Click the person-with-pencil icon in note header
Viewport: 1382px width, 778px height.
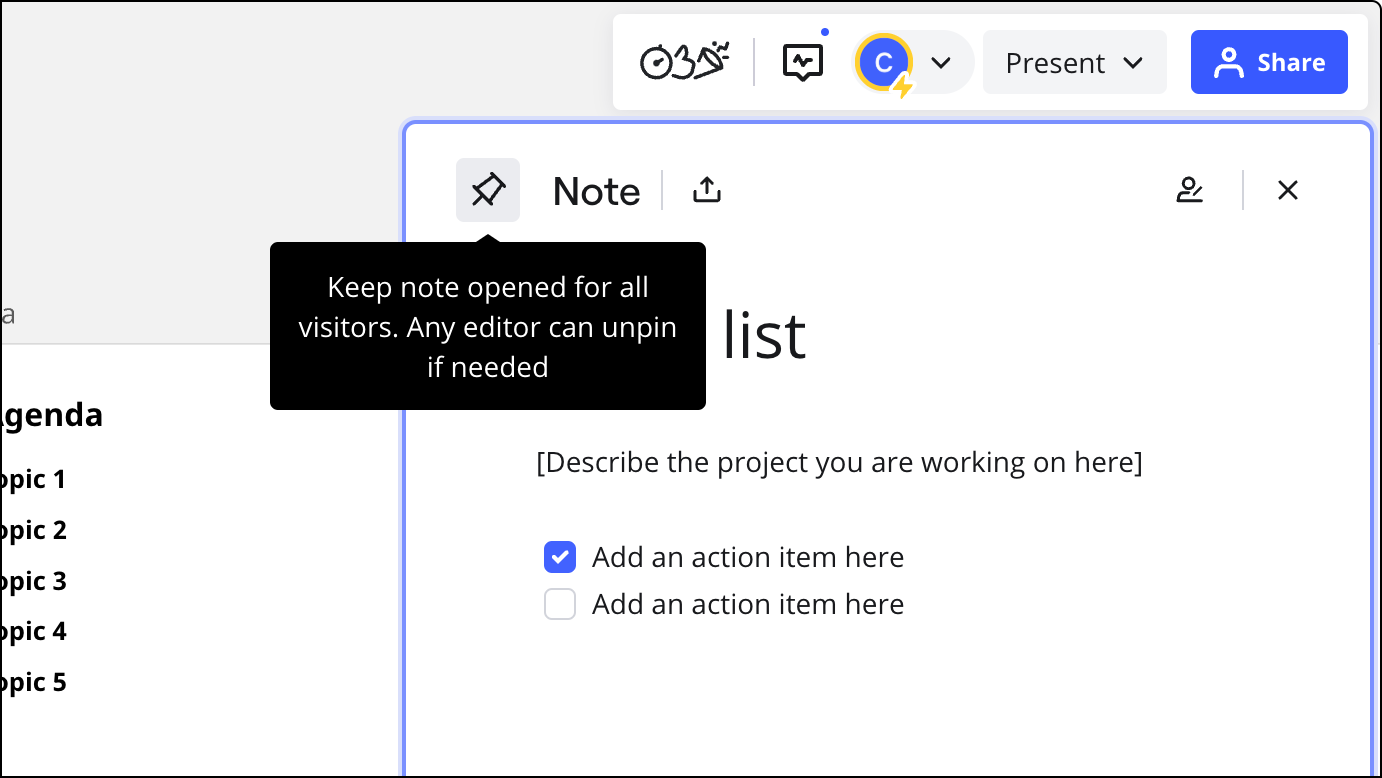click(x=1189, y=190)
